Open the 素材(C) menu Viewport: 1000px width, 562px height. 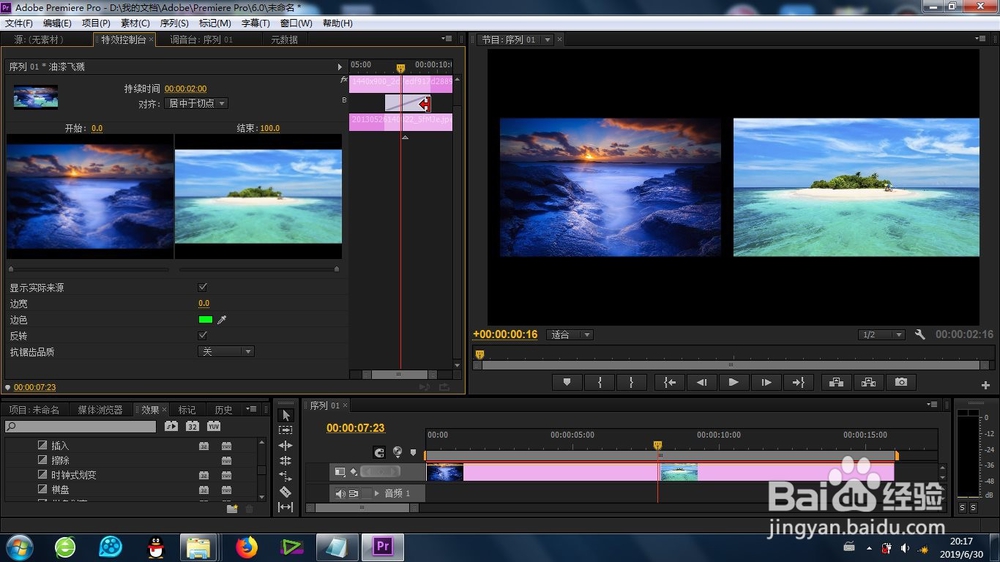click(x=135, y=23)
